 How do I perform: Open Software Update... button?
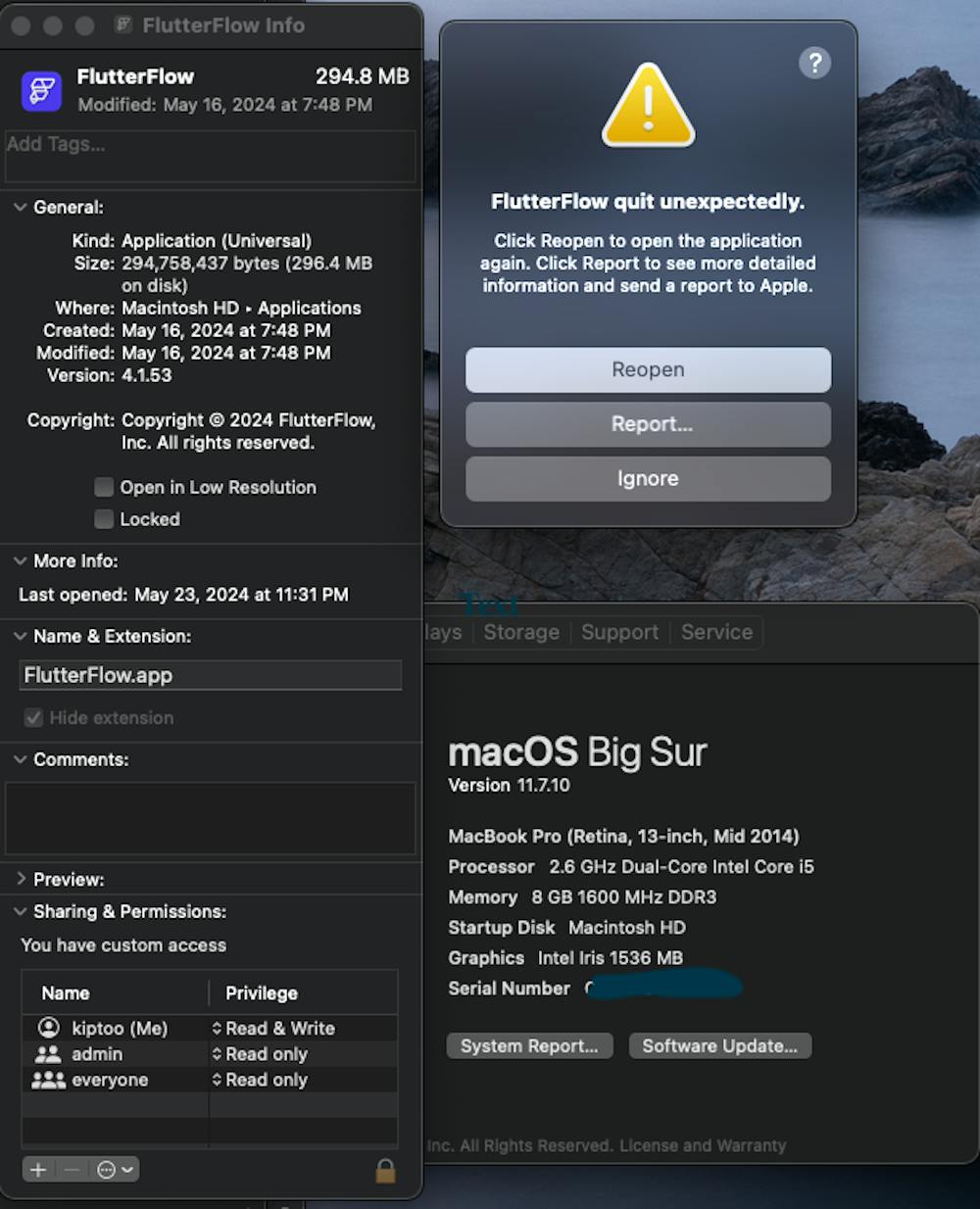click(x=720, y=1046)
